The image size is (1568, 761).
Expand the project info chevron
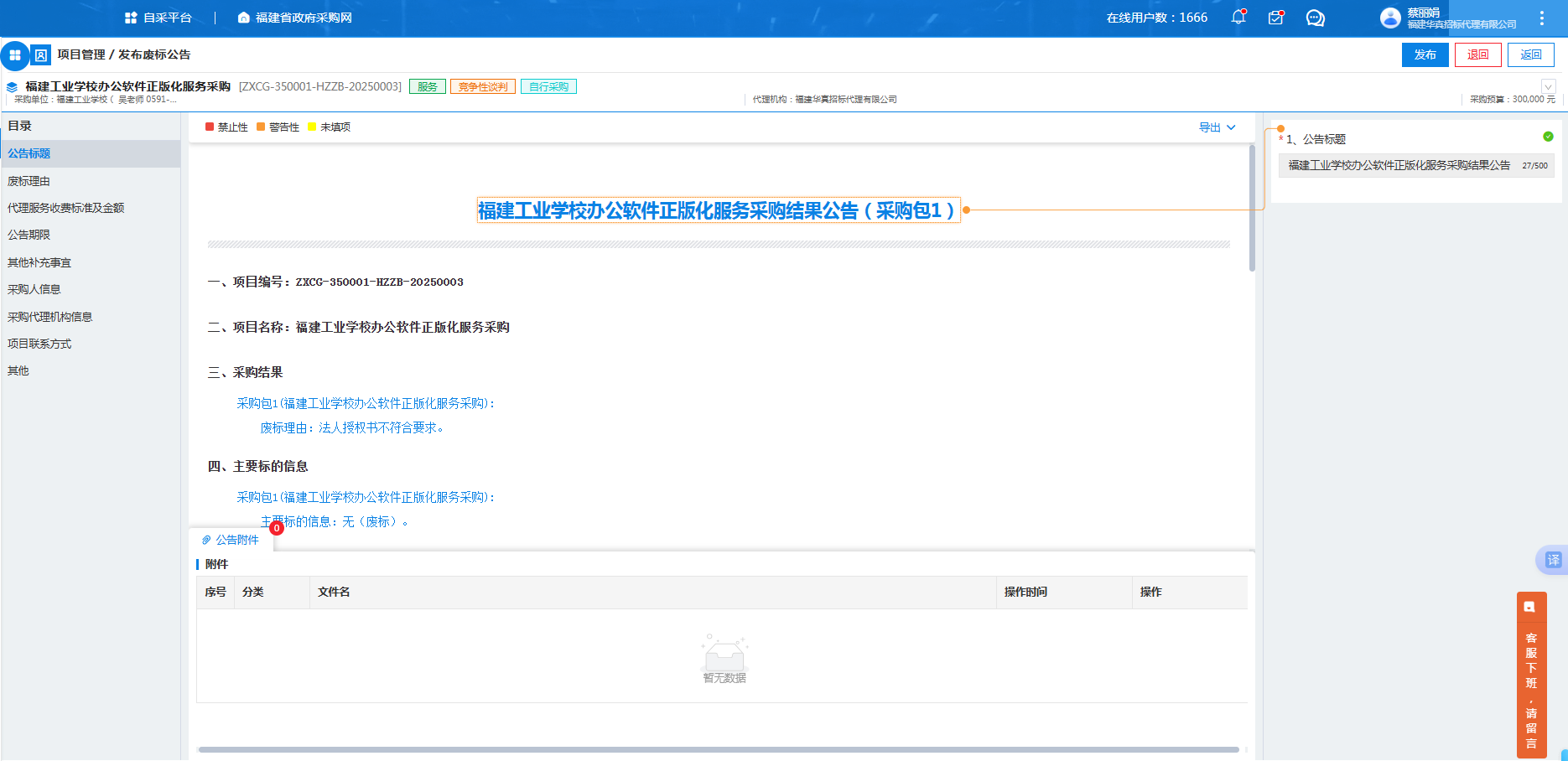[x=1548, y=86]
